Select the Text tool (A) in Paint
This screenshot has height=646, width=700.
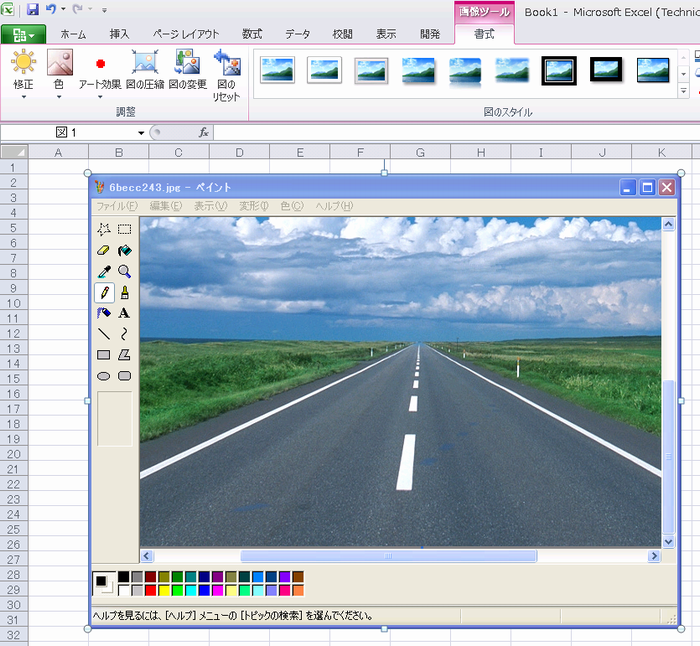tap(125, 313)
